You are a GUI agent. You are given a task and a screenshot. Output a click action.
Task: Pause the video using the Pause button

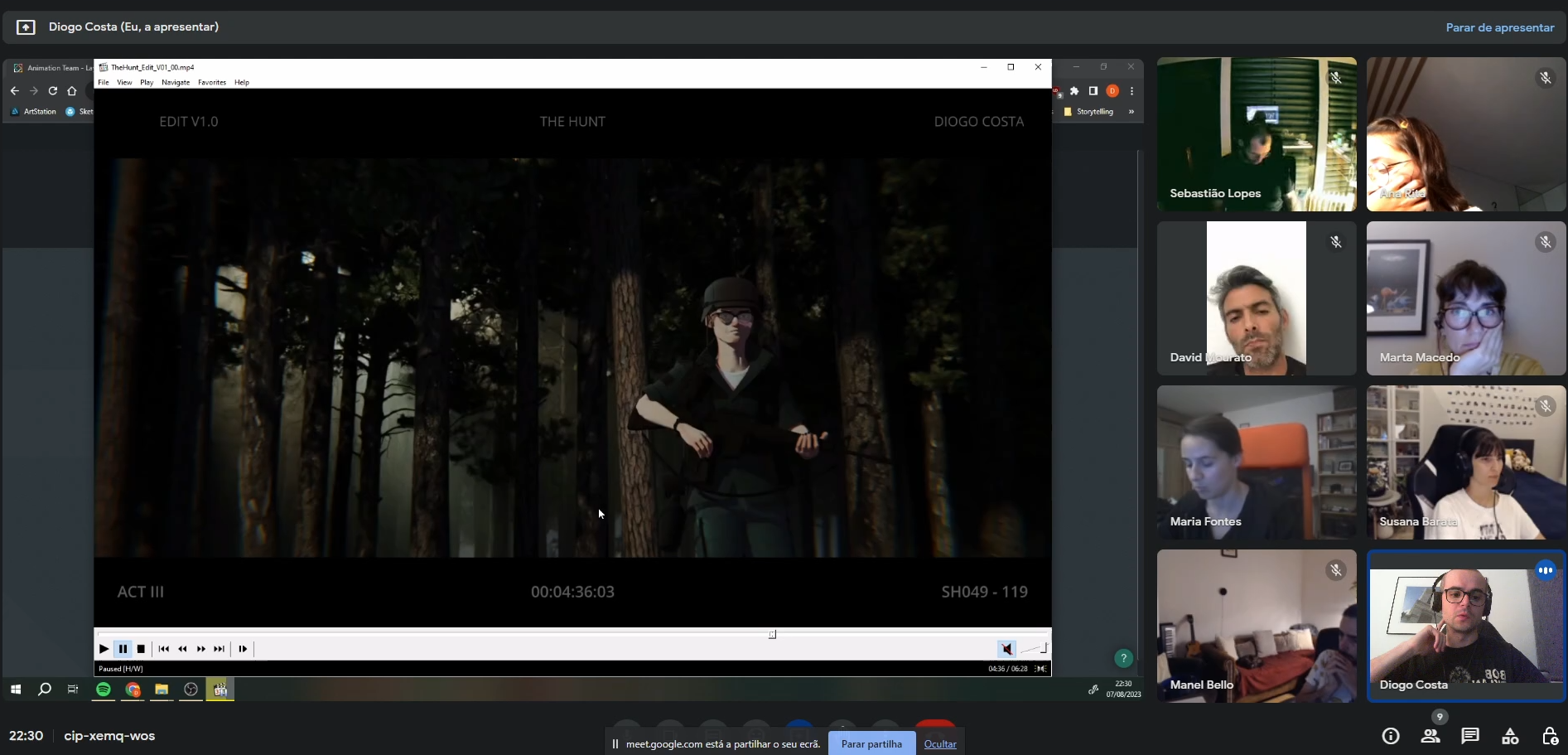(x=123, y=649)
